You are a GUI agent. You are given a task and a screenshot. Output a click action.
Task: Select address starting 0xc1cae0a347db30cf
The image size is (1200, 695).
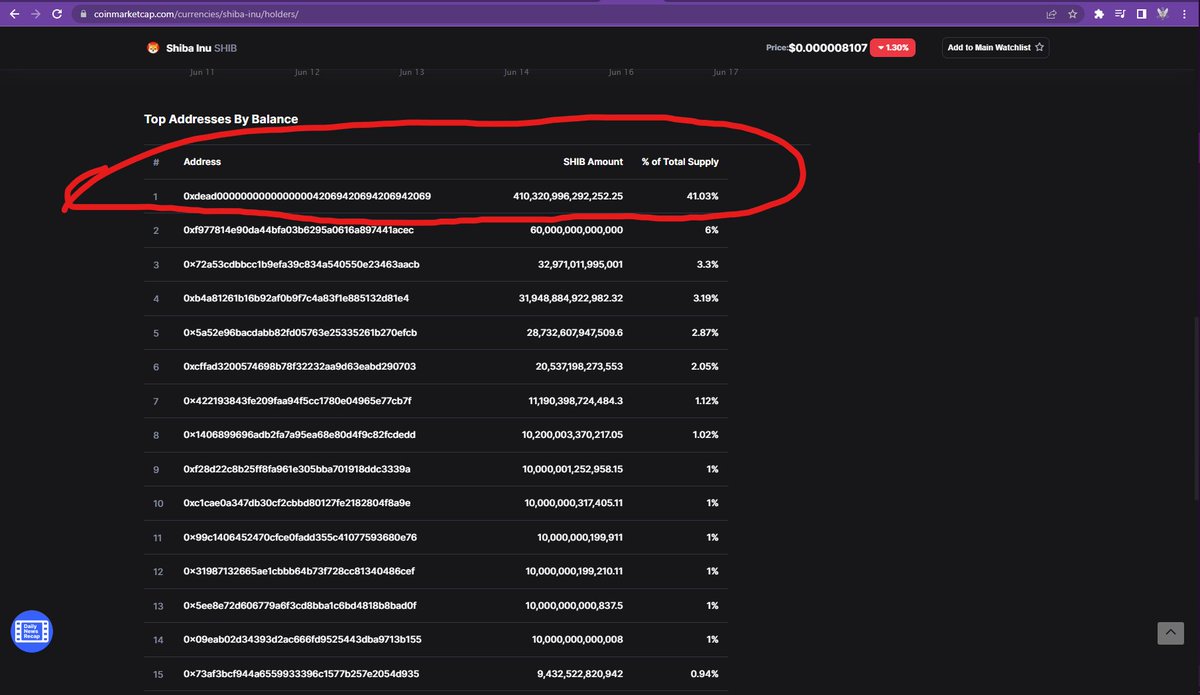point(297,503)
